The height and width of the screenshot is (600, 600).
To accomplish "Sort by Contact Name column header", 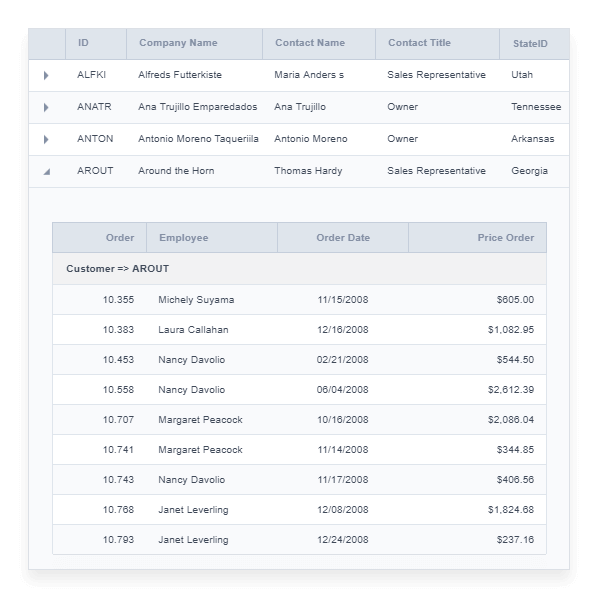I will (x=319, y=43).
